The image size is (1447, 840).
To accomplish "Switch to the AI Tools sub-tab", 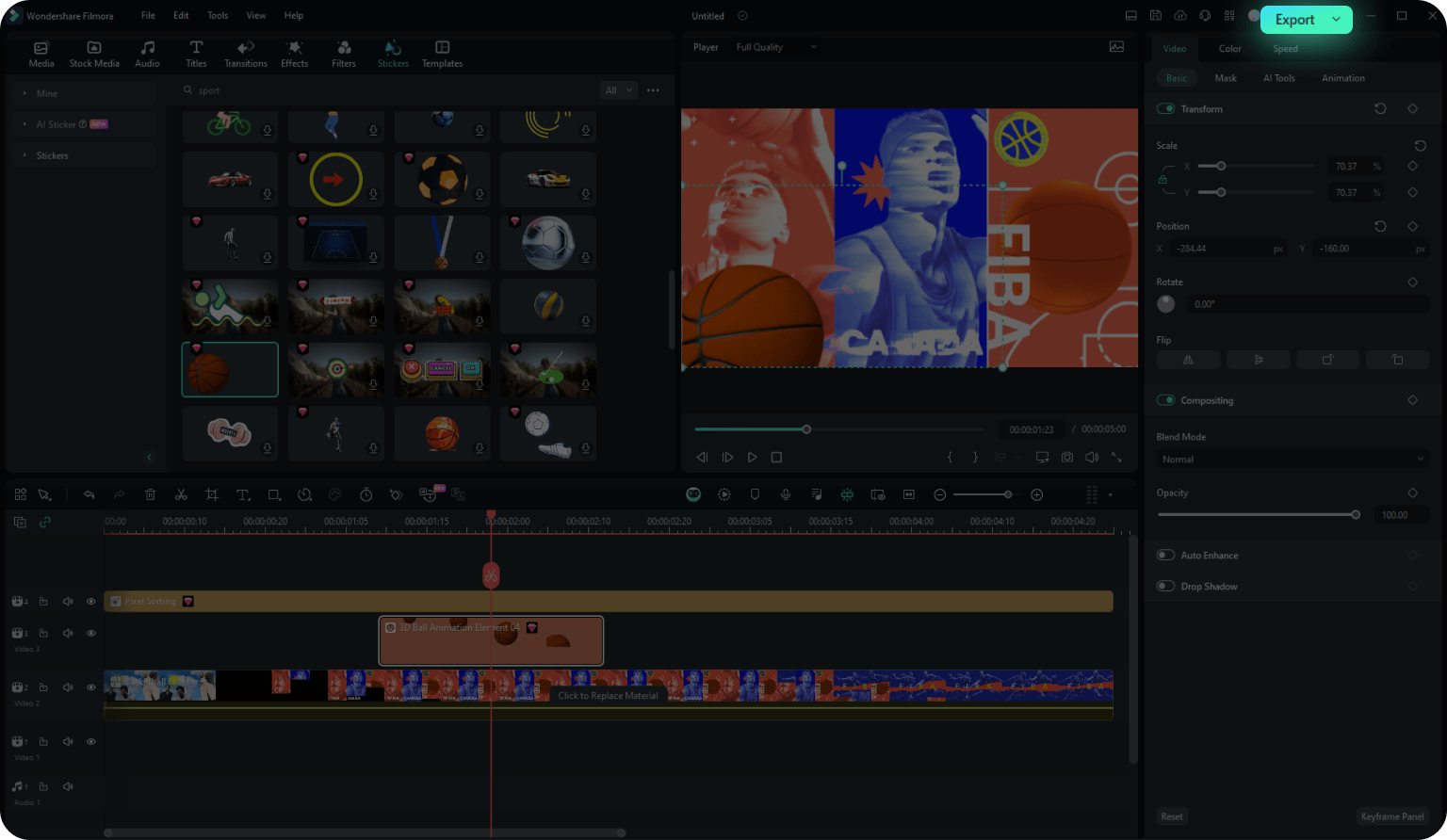I will [1279, 78].
